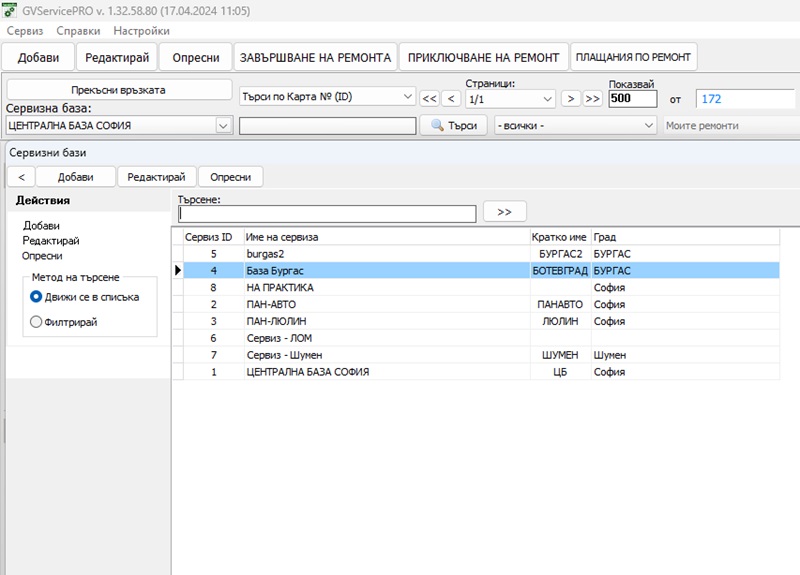Screen dimensions: 800x575
Task: Click the magnifier Търси search button
Action: (x=454, y=126)
